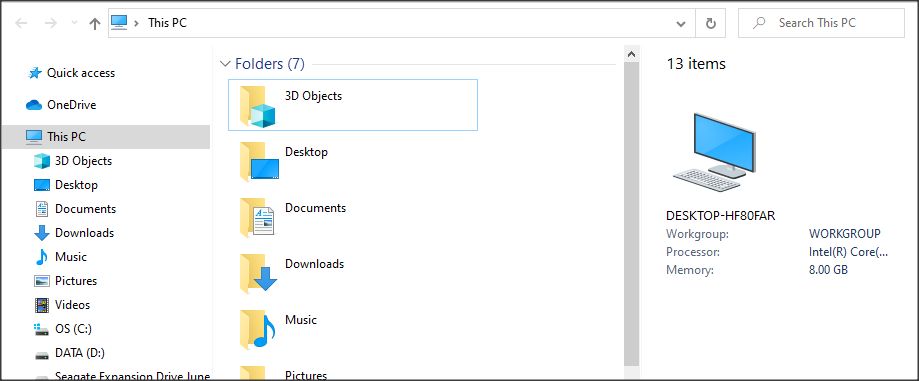Screen dimensions: 919x381
Task: Click the OS (C:) drive icon
Action: click(42, 329)
